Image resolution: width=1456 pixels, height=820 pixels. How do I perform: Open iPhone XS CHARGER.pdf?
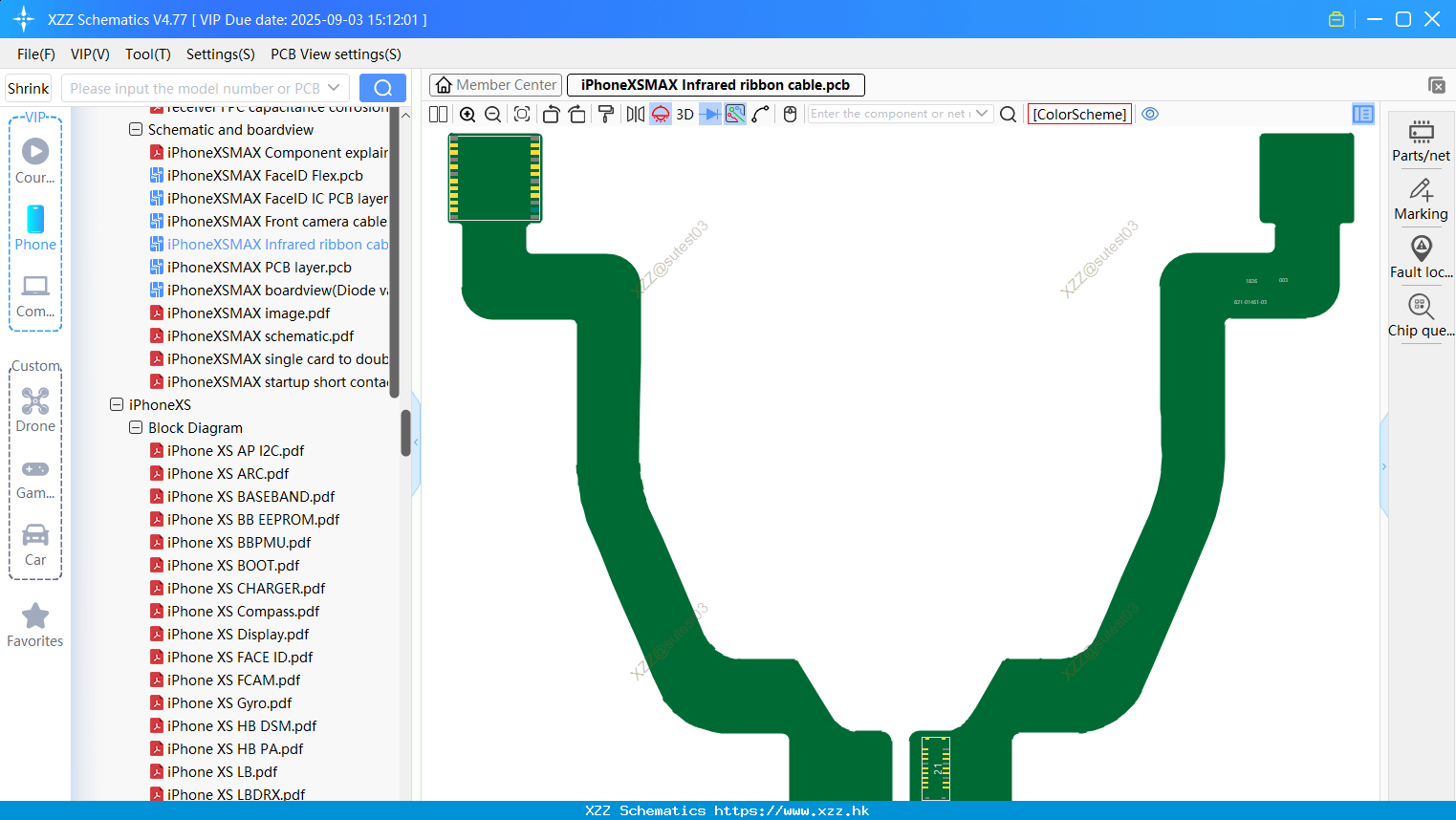pos(237,588)
